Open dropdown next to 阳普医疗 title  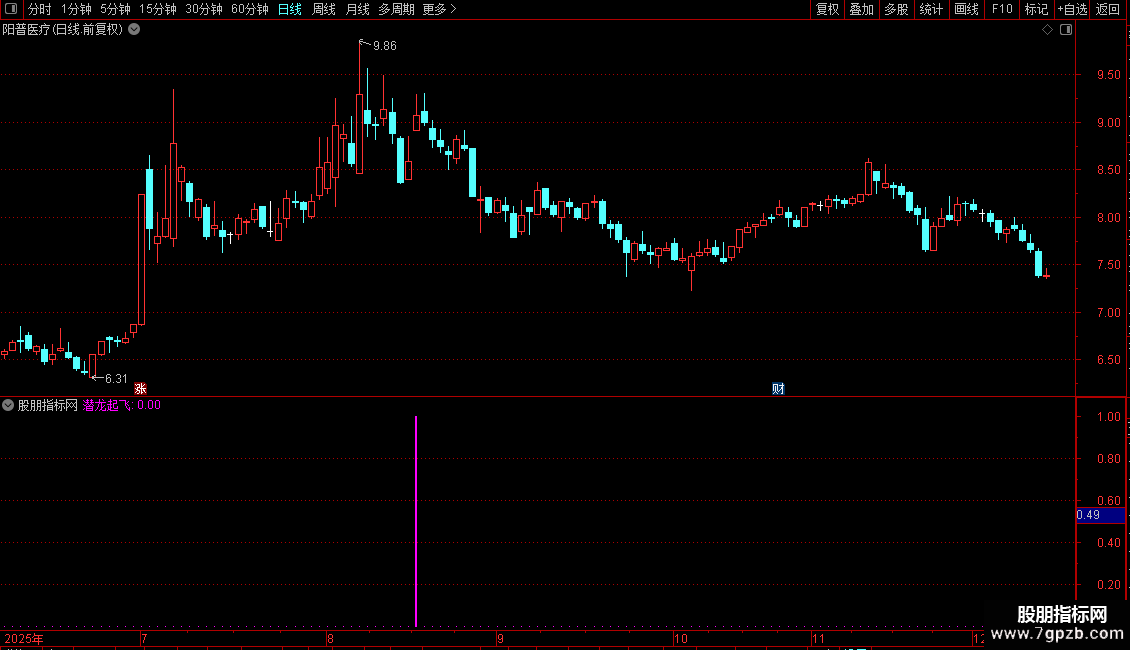[134, 30]
